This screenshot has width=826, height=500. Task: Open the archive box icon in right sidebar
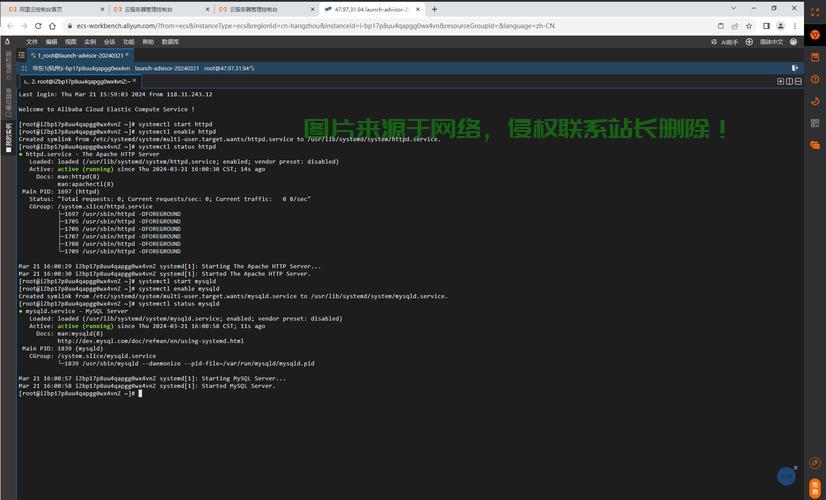tap(815, 57)
